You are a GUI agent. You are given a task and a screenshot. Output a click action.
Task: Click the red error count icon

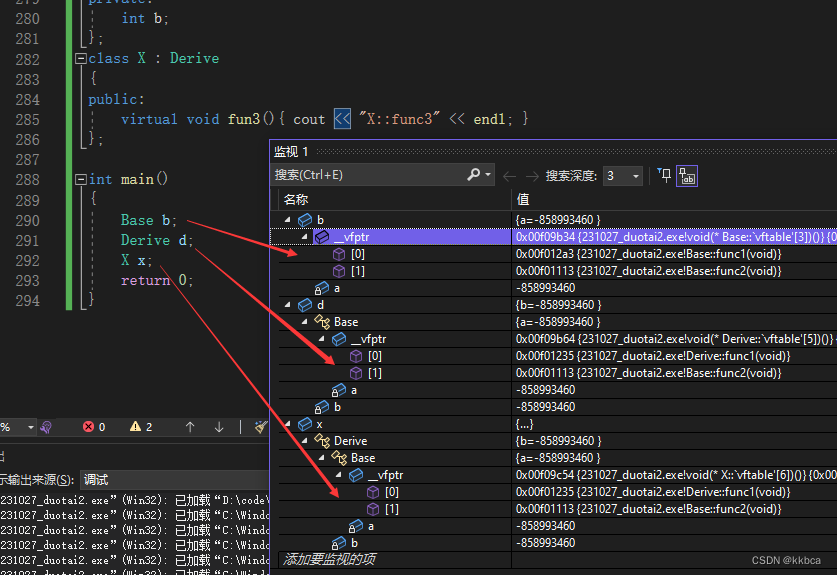coord(87,427)
